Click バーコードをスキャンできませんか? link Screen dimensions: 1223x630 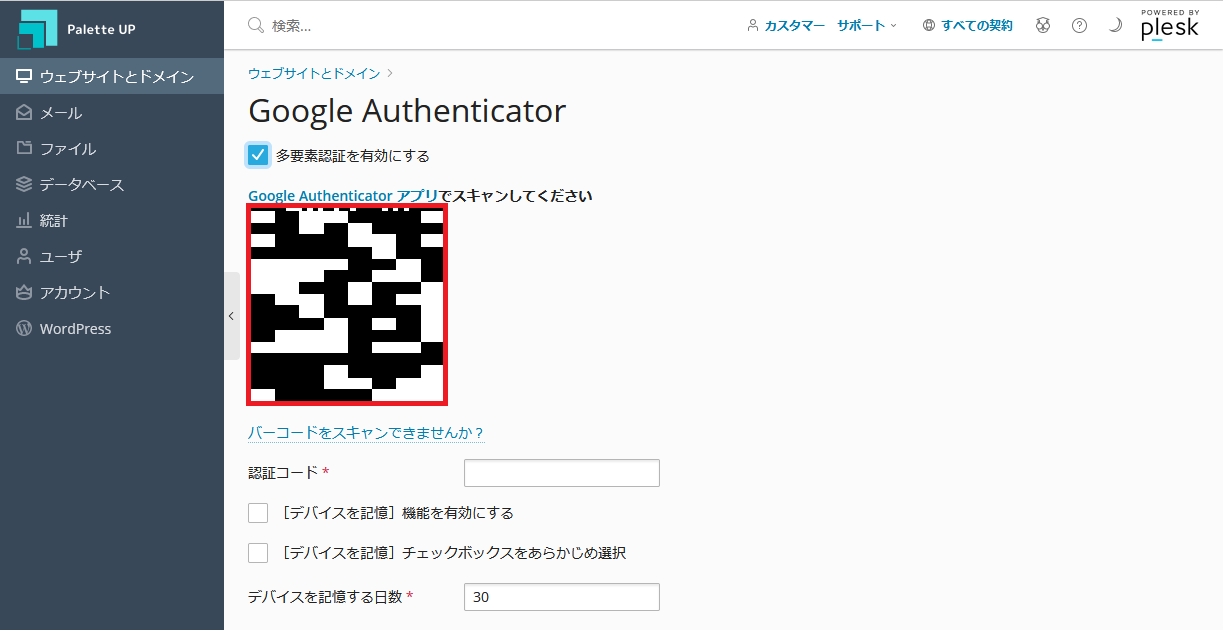click(366, 433)
